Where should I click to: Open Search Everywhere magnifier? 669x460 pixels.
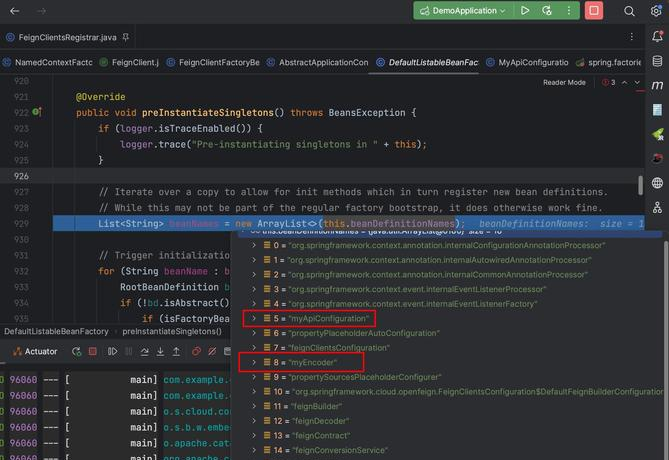coord(629,11)
